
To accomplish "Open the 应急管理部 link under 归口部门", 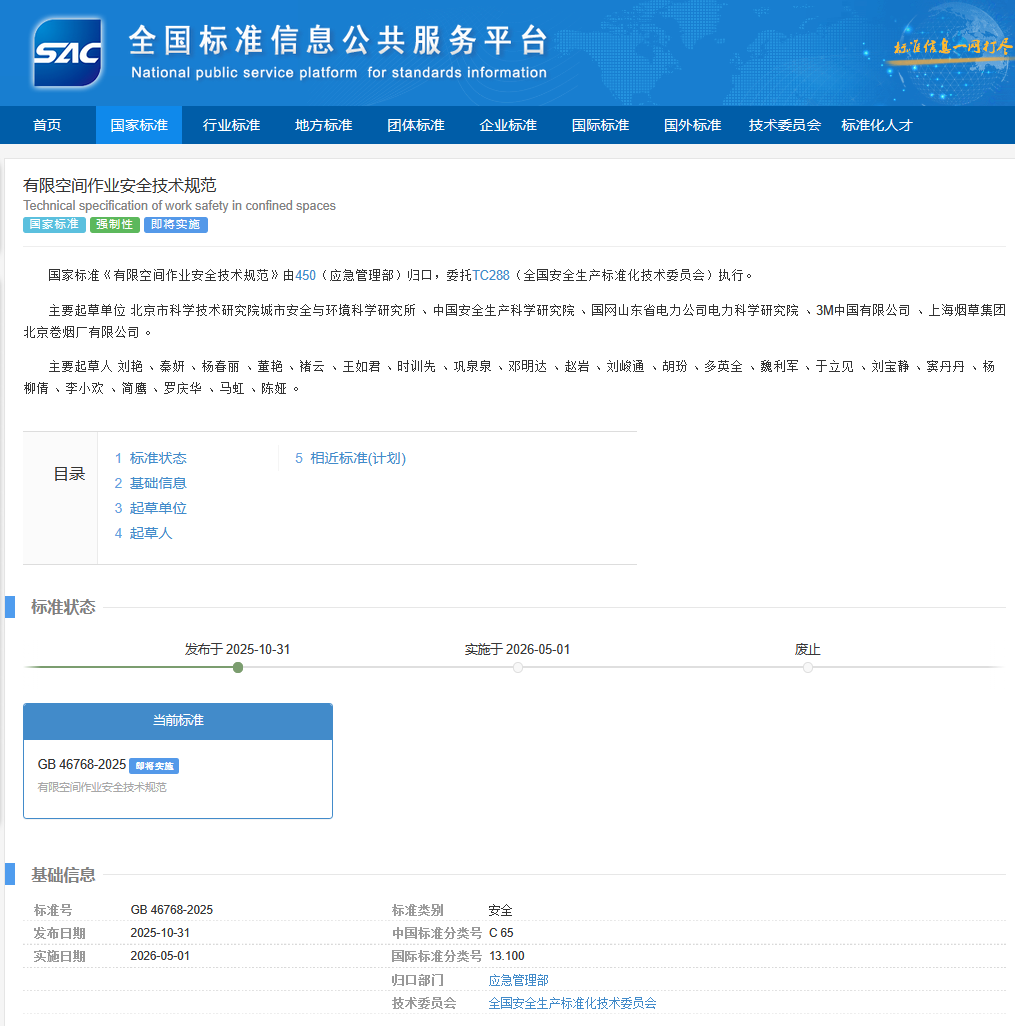I will tap(518, 980).
